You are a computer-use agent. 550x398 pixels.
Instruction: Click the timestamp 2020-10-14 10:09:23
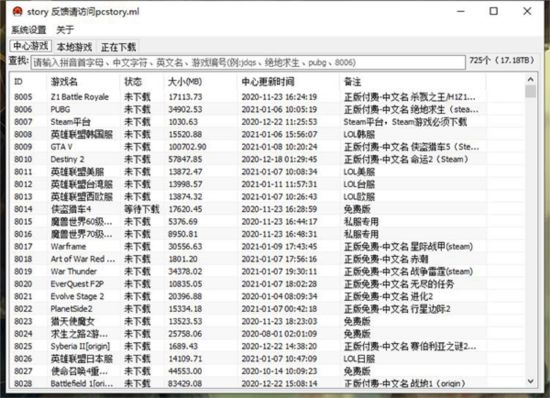[279, 371]
